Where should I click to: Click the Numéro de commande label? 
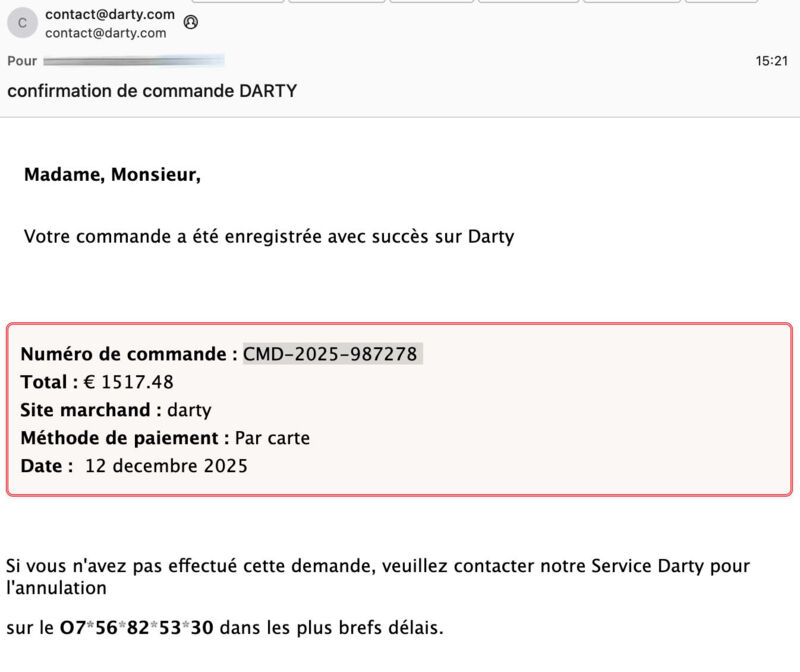(129, 354)
